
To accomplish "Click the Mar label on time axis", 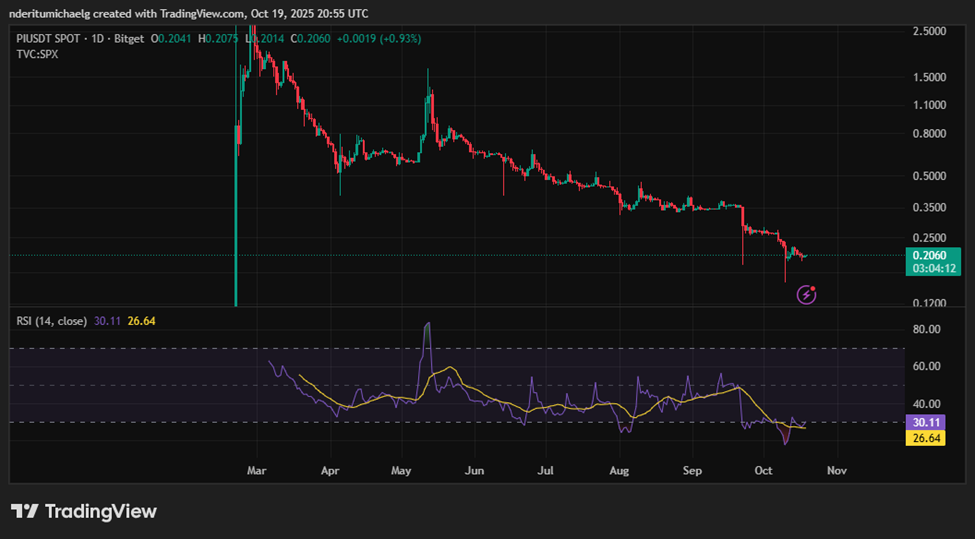I will pyautogui.click(x=257, y=469).
